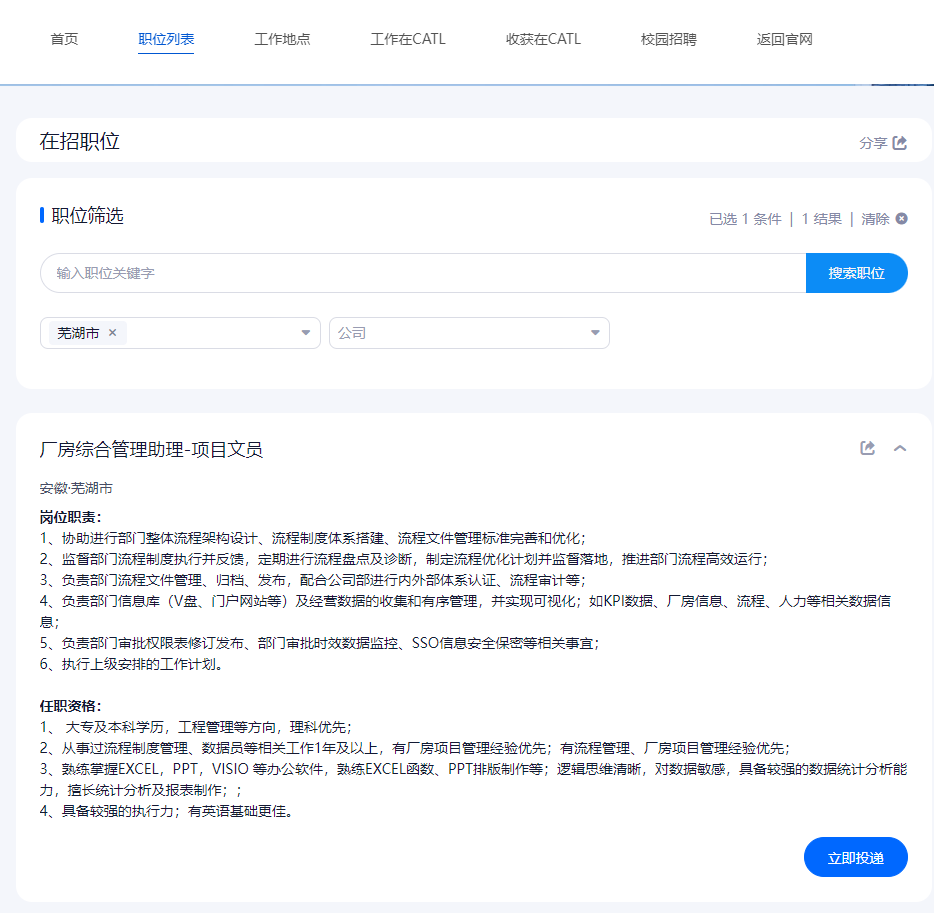The height and width of the screenshot is (913, 934).
Task: Click the clear filters X icon beside 清除
Action: click(901, 219)
